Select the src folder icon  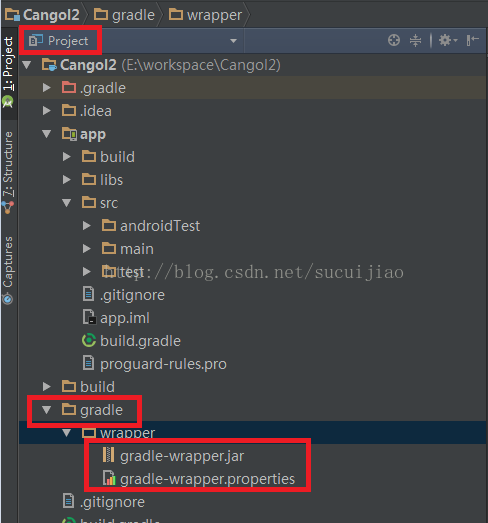click(x=89, y=202)
